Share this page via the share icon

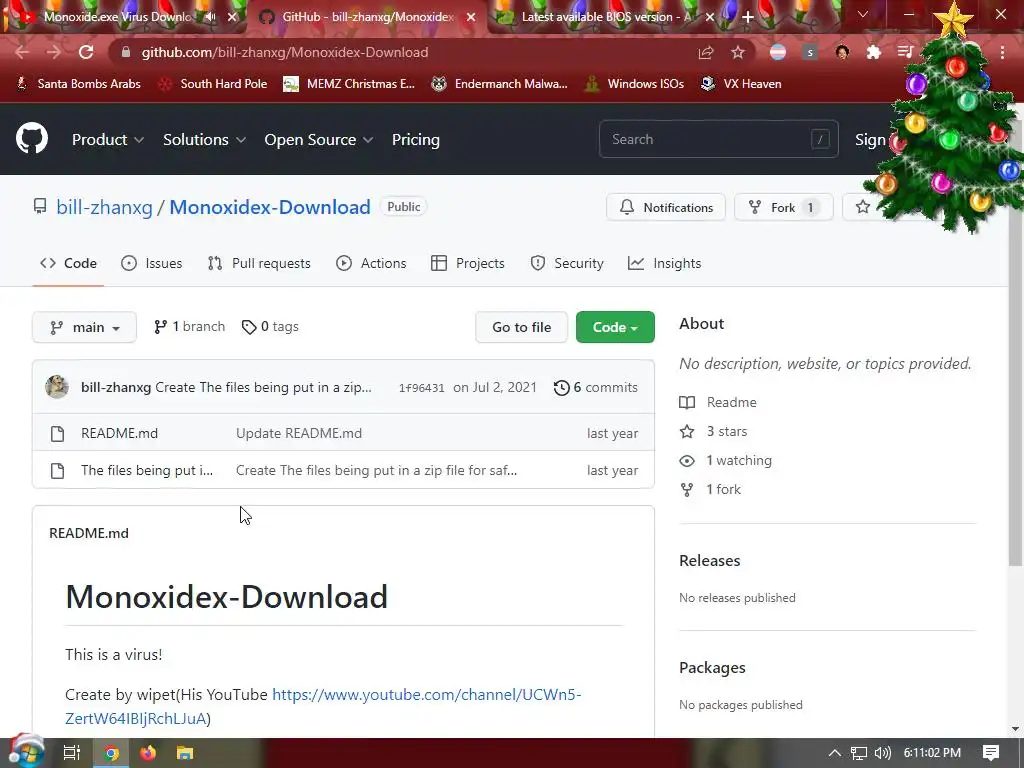pyautogui.click(x=706, y=52)
